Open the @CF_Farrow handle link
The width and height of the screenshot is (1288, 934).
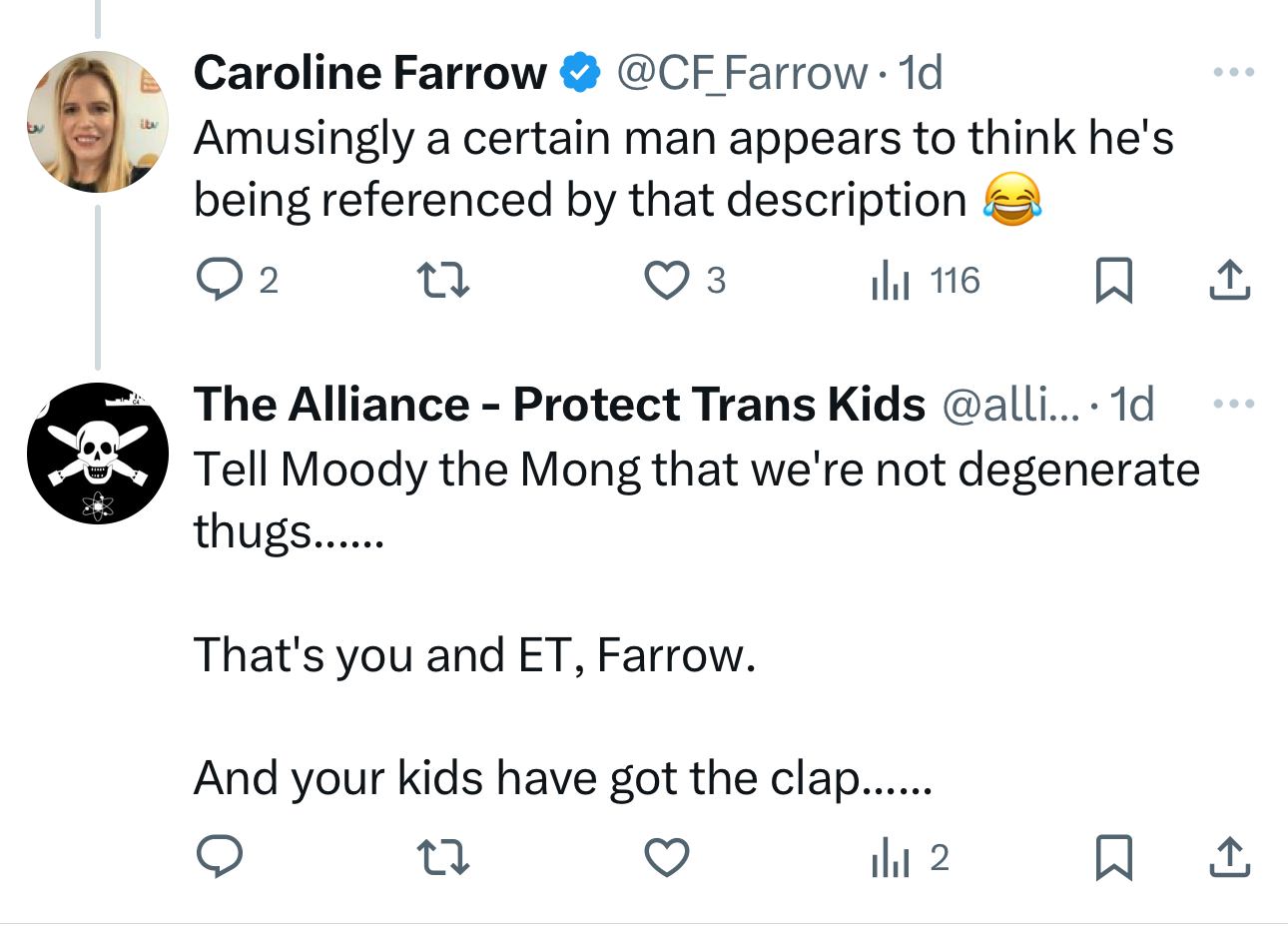tap(741, 73)
